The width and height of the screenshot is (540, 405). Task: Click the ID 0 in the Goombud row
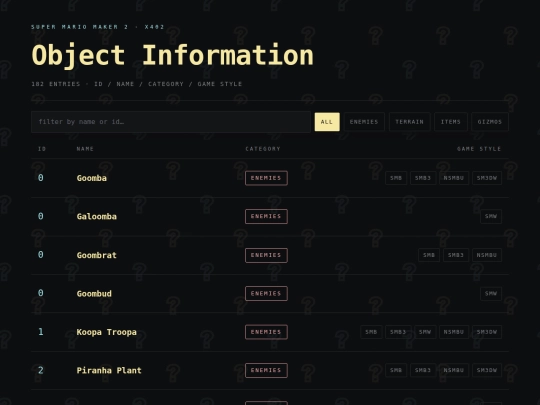click(x=41, y=294)
